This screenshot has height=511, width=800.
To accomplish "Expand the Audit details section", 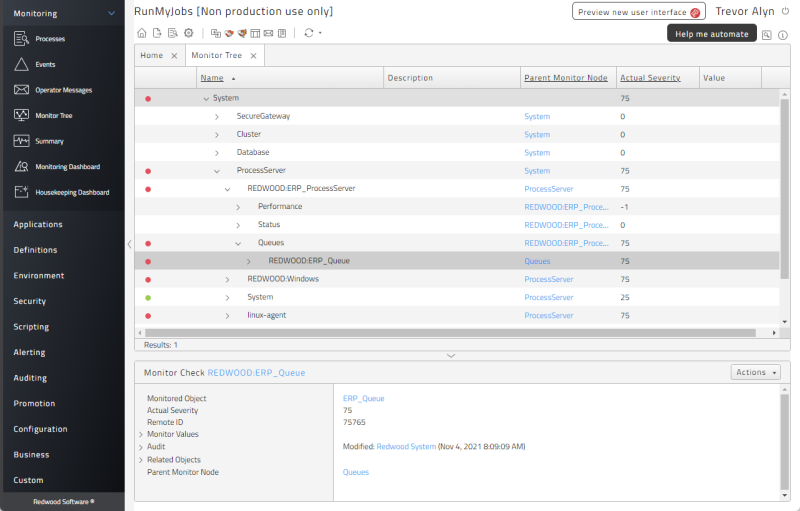I will (x=141, y=447).
